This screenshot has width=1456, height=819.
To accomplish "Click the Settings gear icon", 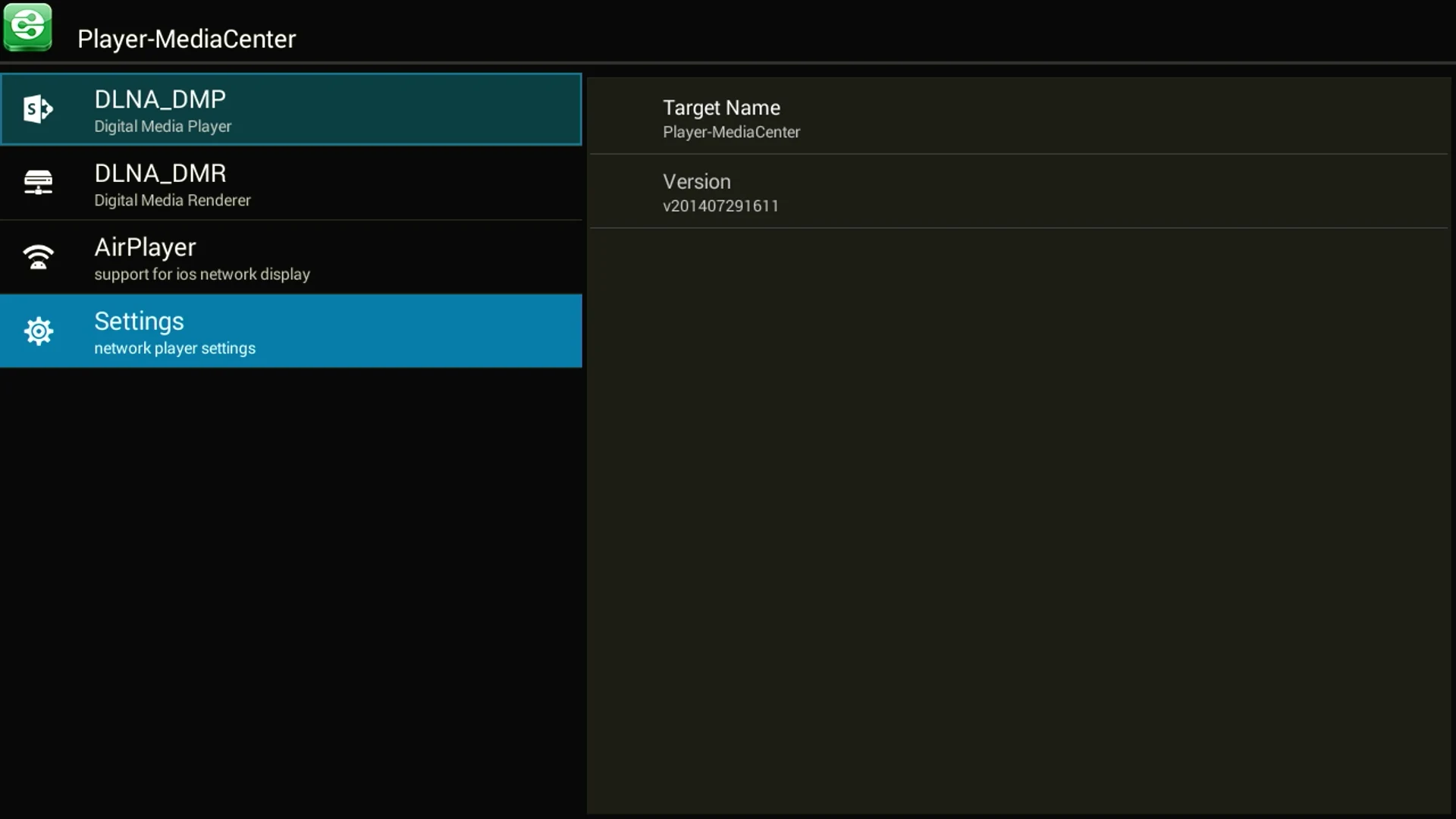I will tap(38, 331).
